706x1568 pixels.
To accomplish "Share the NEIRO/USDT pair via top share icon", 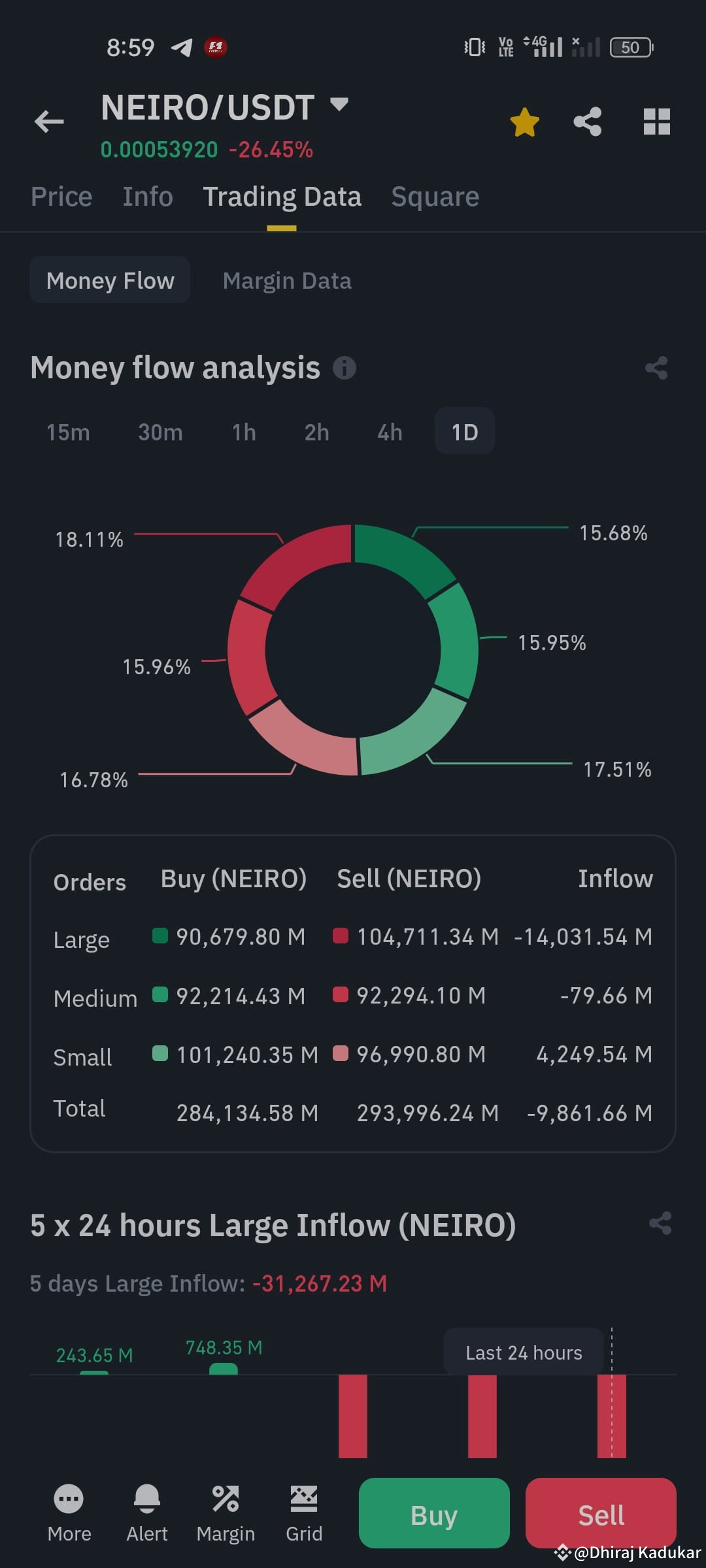I will [x=588, y=122].
